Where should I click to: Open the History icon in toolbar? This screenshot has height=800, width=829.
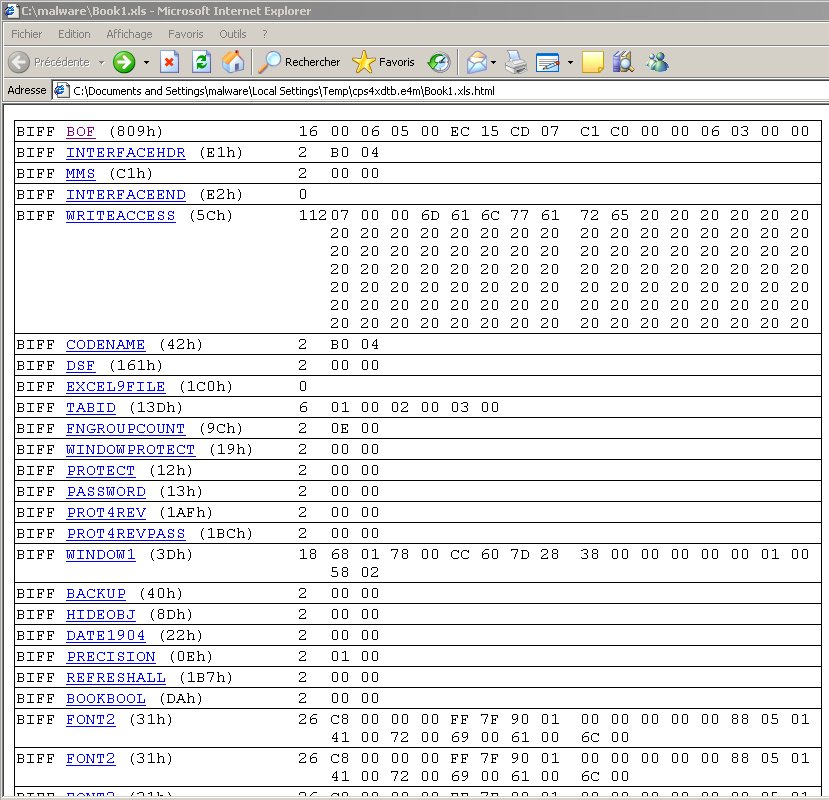[x=439, y=62]
